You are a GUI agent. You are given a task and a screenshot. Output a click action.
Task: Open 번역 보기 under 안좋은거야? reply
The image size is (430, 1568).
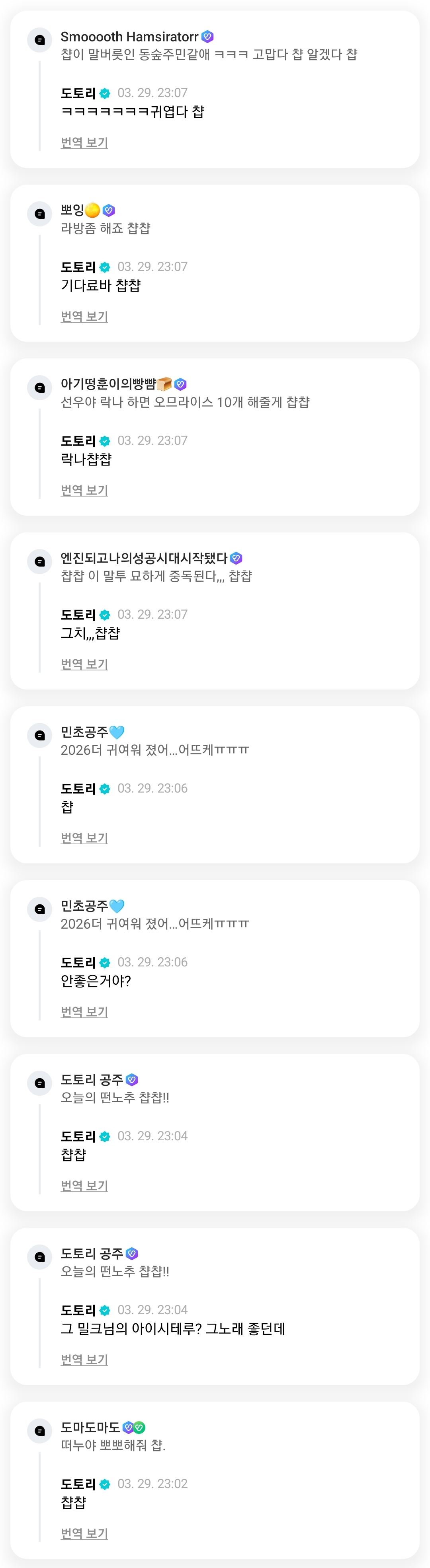[x=84, y=1012]
